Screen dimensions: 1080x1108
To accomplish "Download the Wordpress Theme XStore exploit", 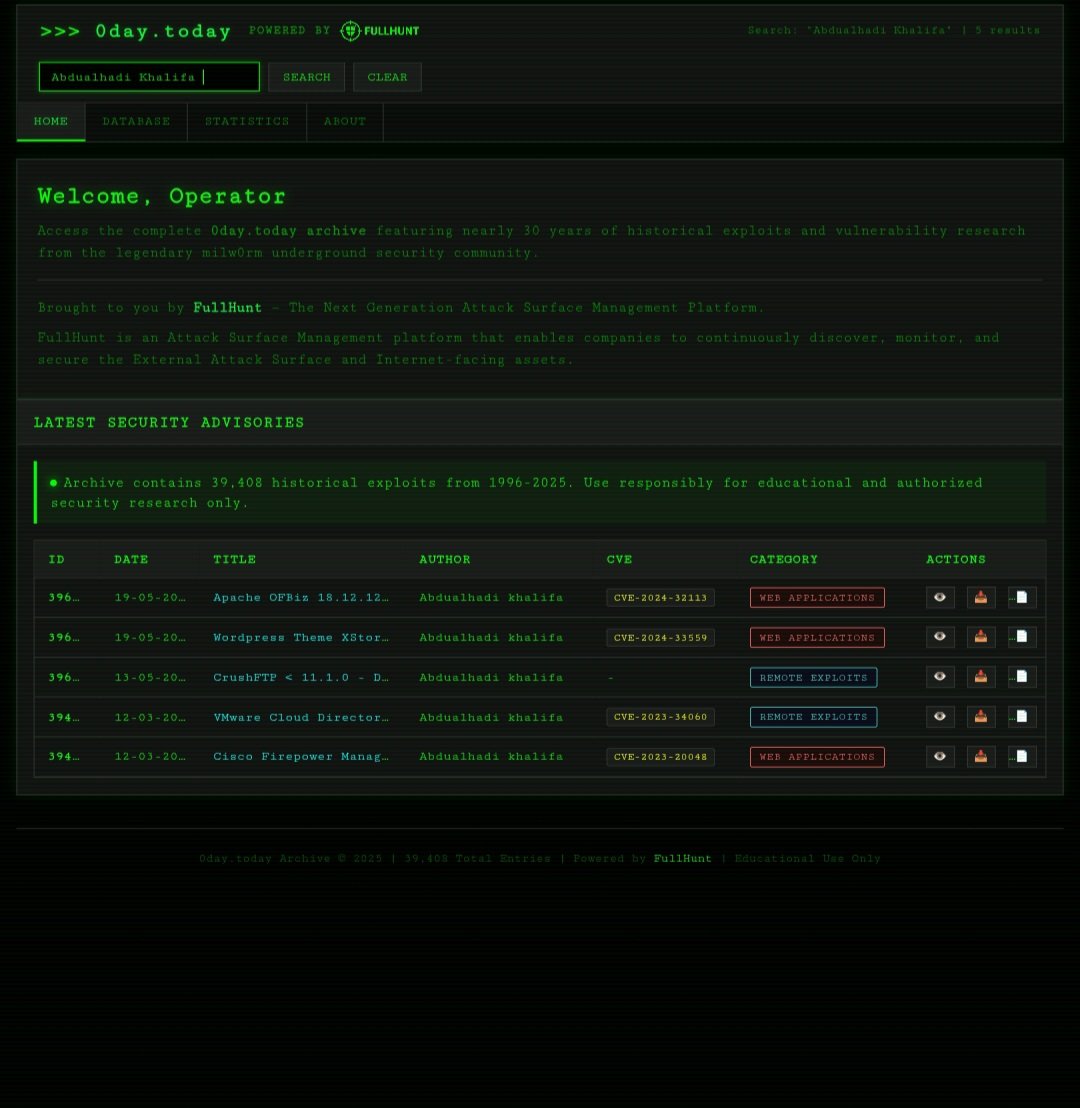I will pos(981,637).
